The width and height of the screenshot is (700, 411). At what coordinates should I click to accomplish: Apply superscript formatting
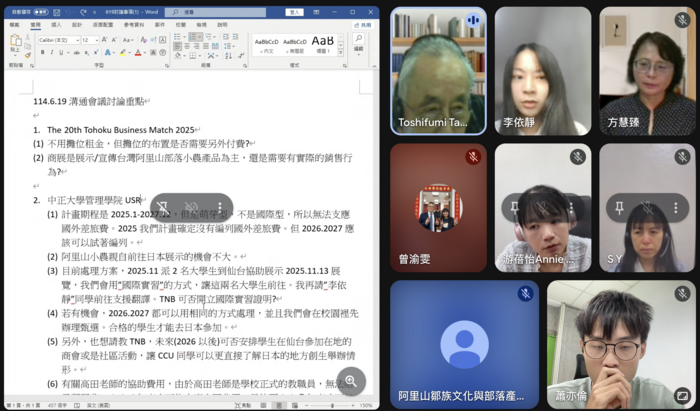[x=96, y=53]
